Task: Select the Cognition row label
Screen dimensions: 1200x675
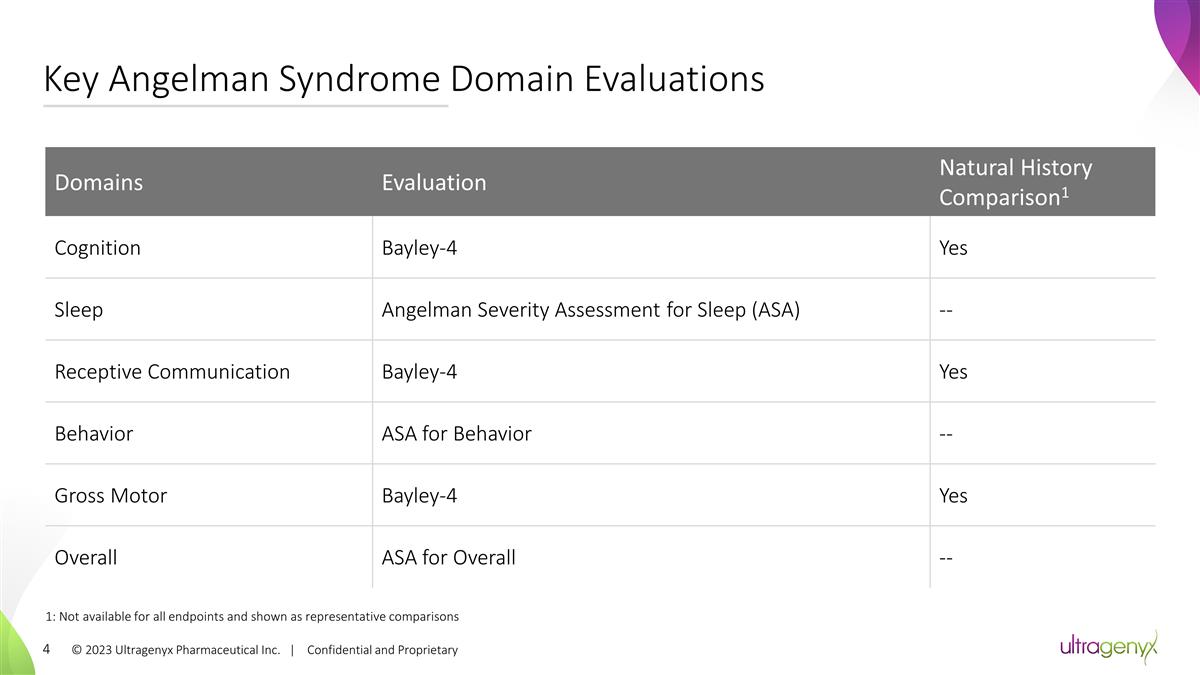Action: 97,248
